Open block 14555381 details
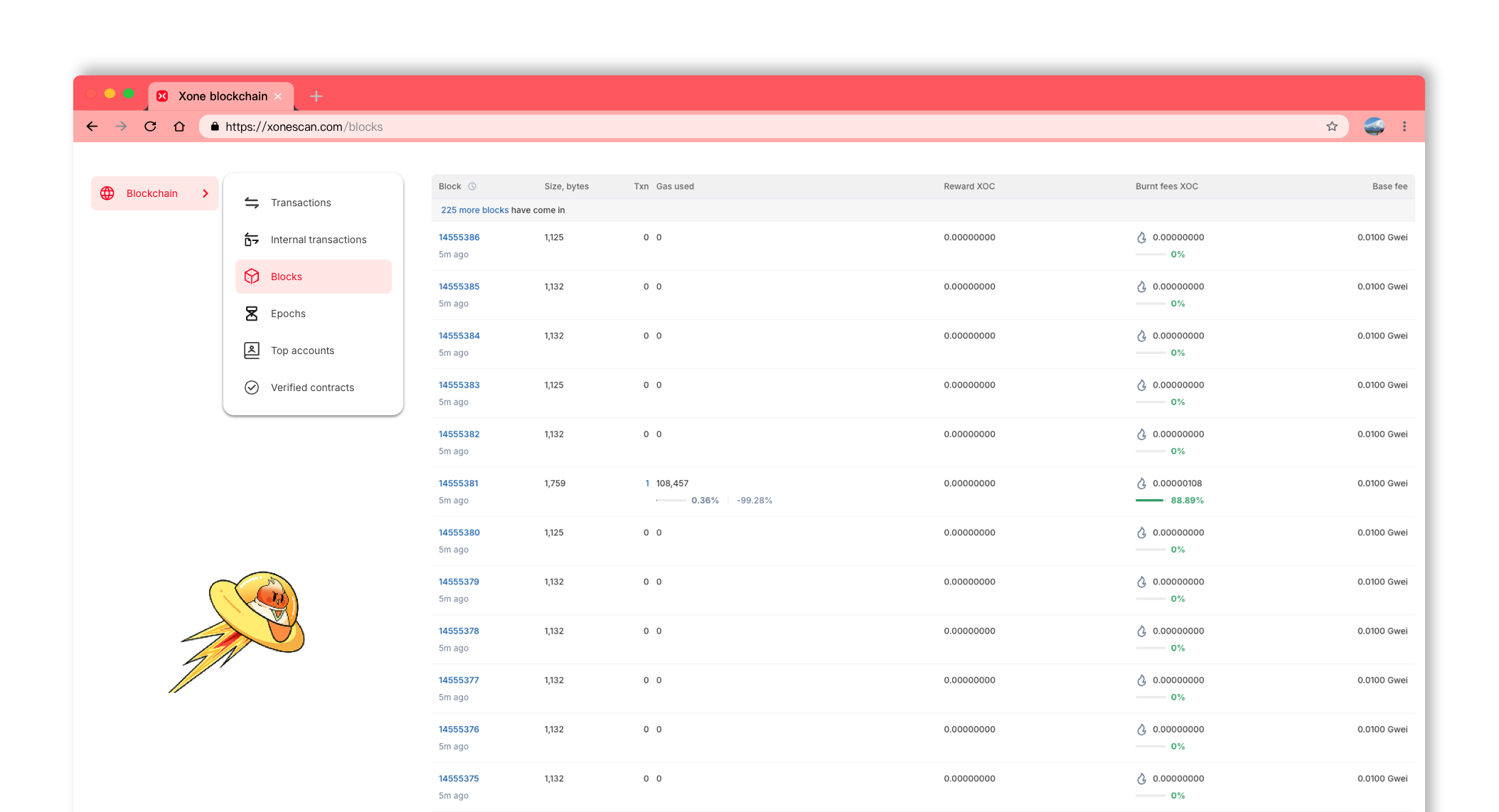1499x812 pixels. [458, 484]
